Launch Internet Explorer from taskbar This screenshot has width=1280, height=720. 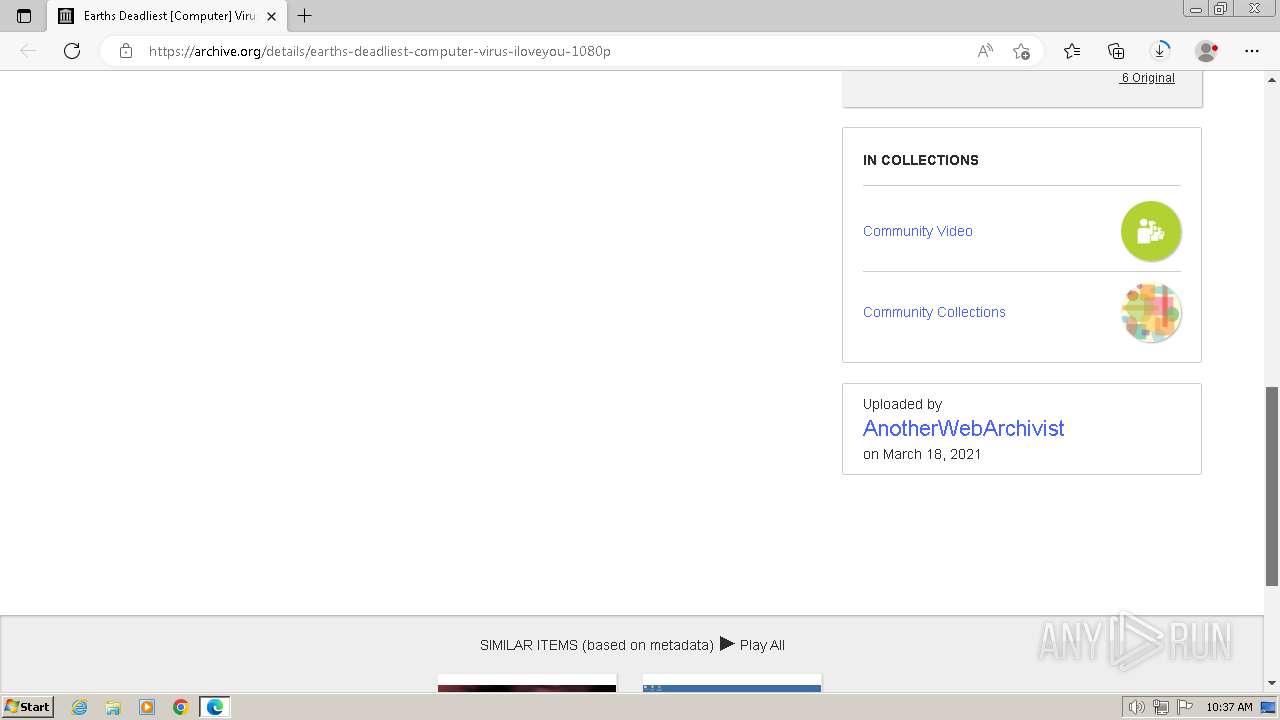coord(79,707)
